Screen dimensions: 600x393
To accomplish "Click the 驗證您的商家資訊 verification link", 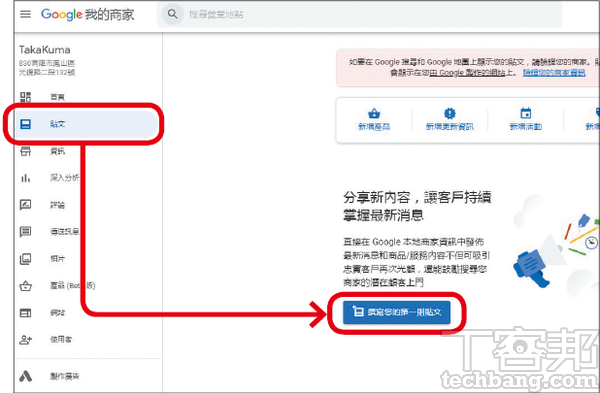I will [x=554, y=73].
